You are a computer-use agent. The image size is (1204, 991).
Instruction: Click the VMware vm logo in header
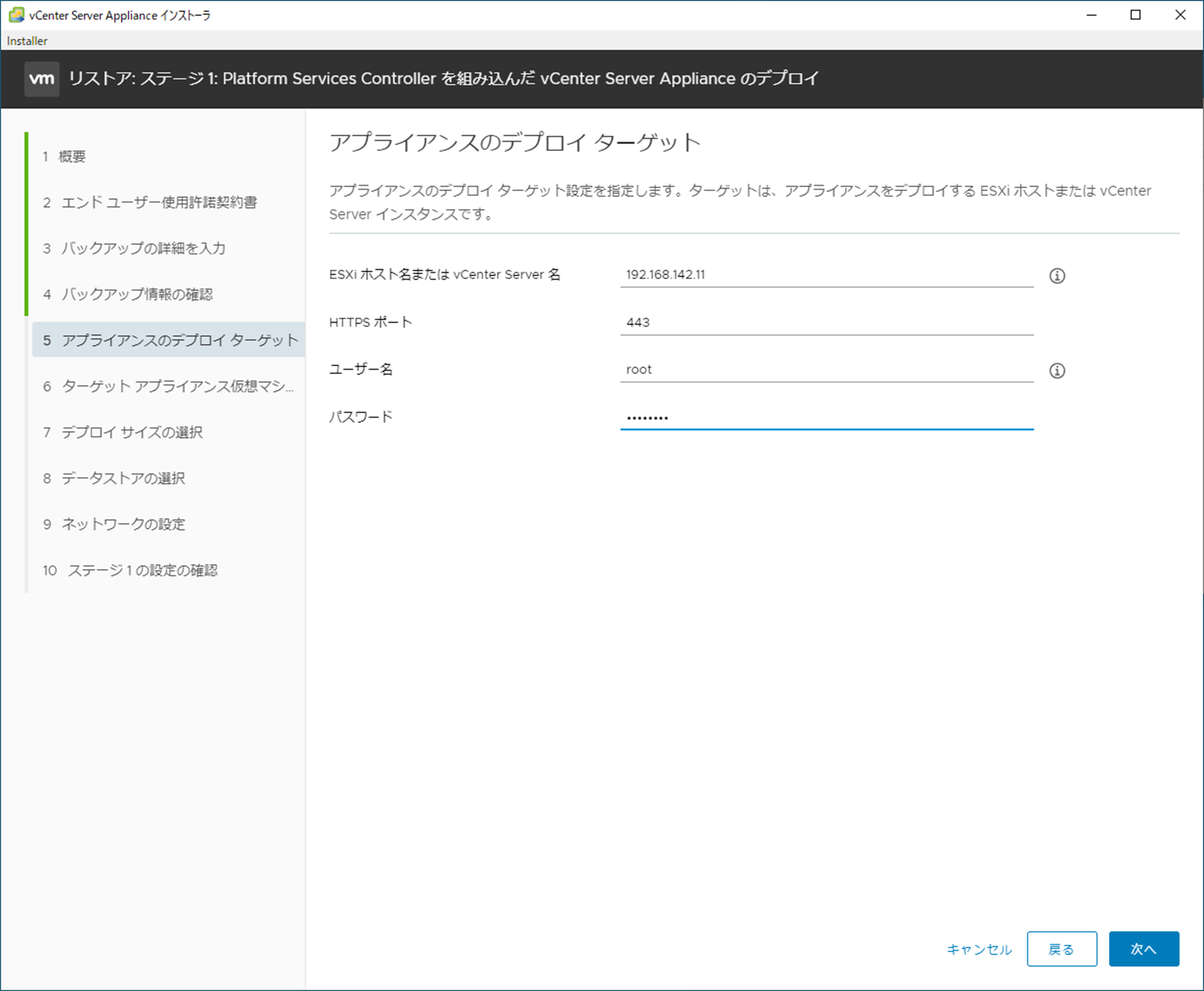click(x=42, y=79)
